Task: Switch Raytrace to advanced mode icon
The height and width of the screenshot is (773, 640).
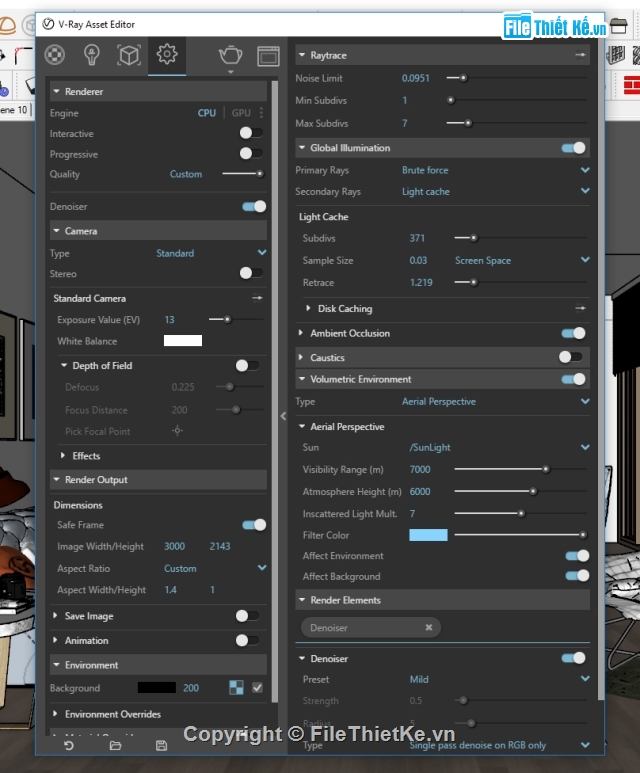Action: coord(580,55)
